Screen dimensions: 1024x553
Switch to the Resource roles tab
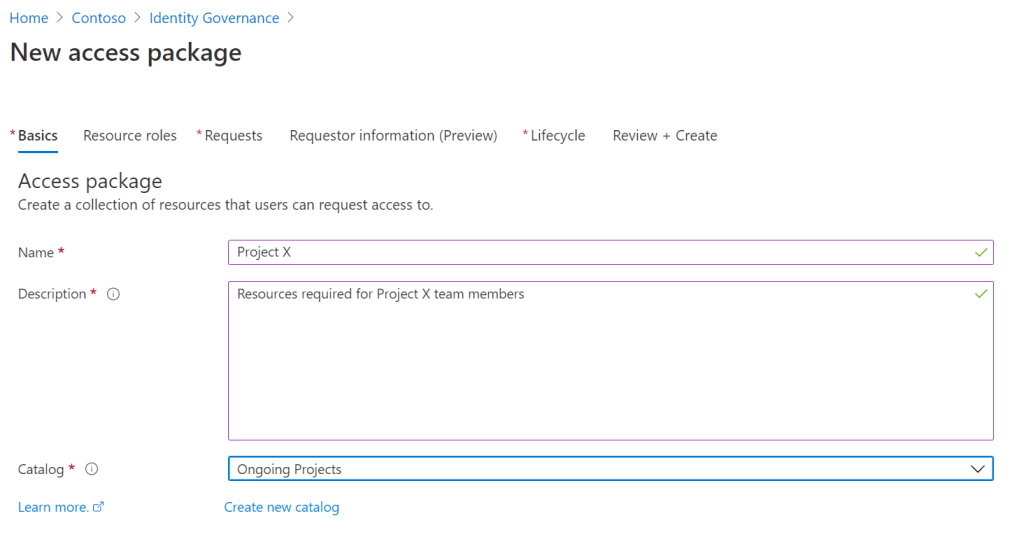point(130,136)
